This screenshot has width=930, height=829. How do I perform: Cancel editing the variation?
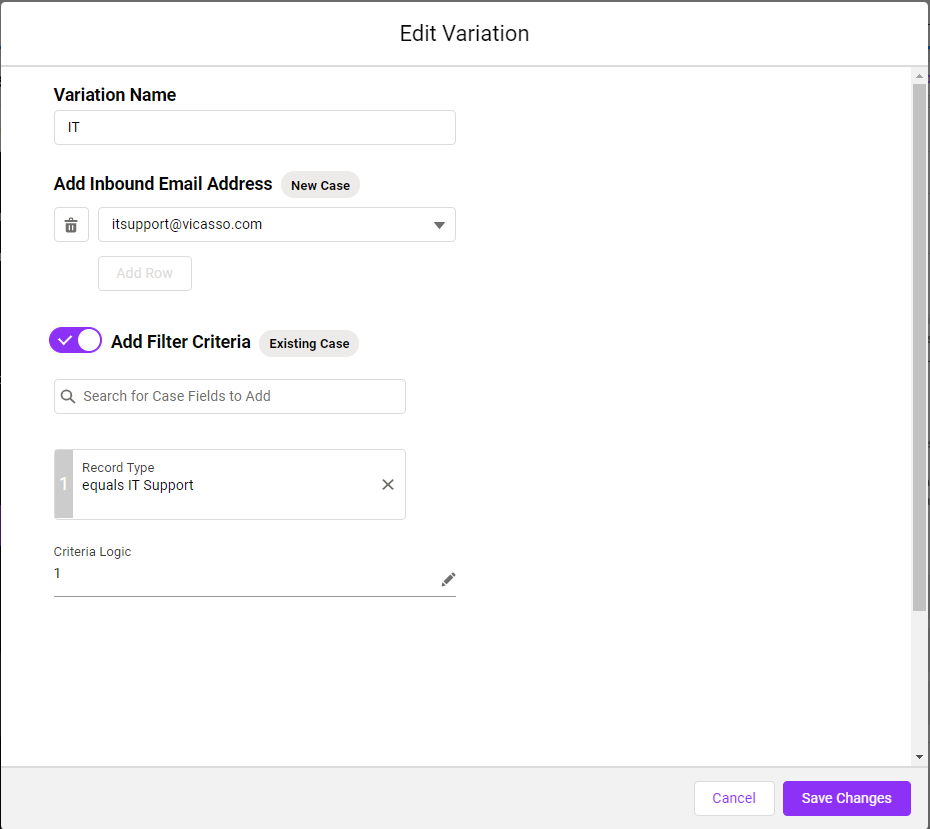point(734,798)
